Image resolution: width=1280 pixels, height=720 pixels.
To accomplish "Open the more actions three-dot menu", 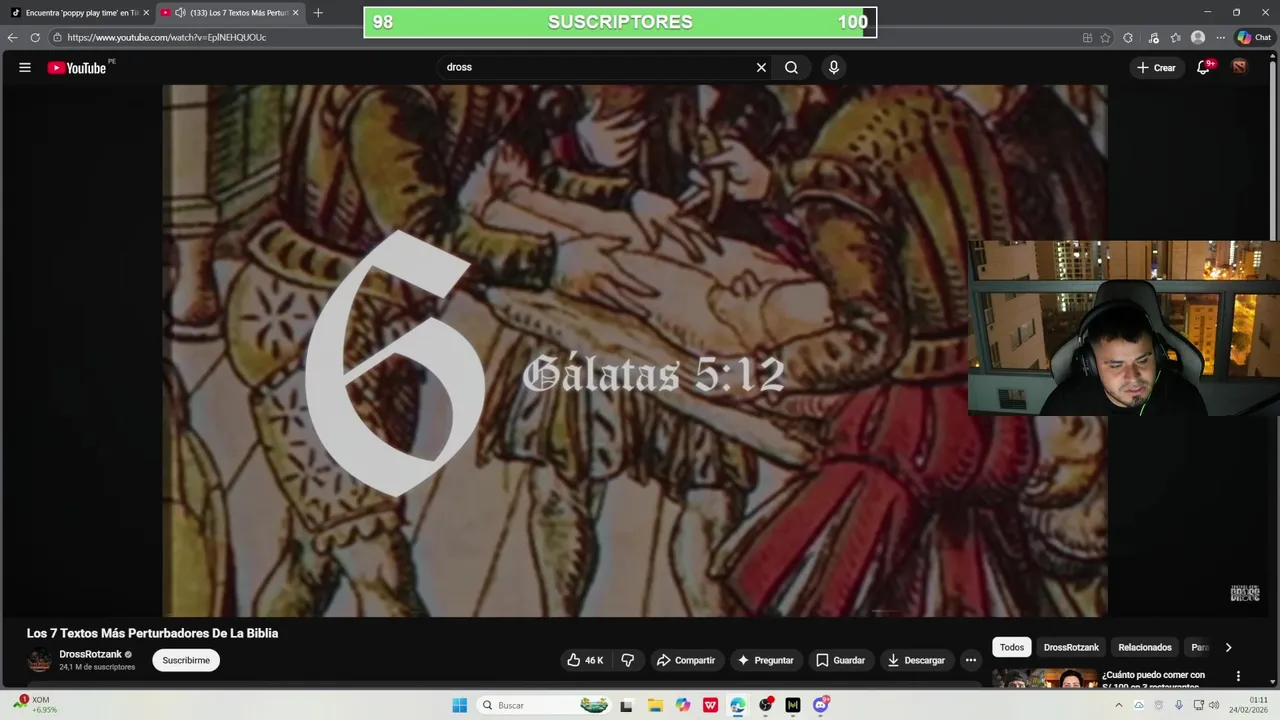I will point(970,660).
